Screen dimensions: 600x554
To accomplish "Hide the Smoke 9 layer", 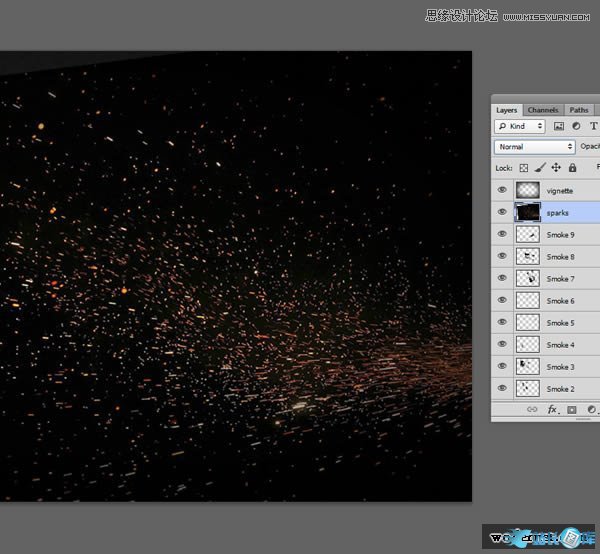I will [x=502, y=234].
